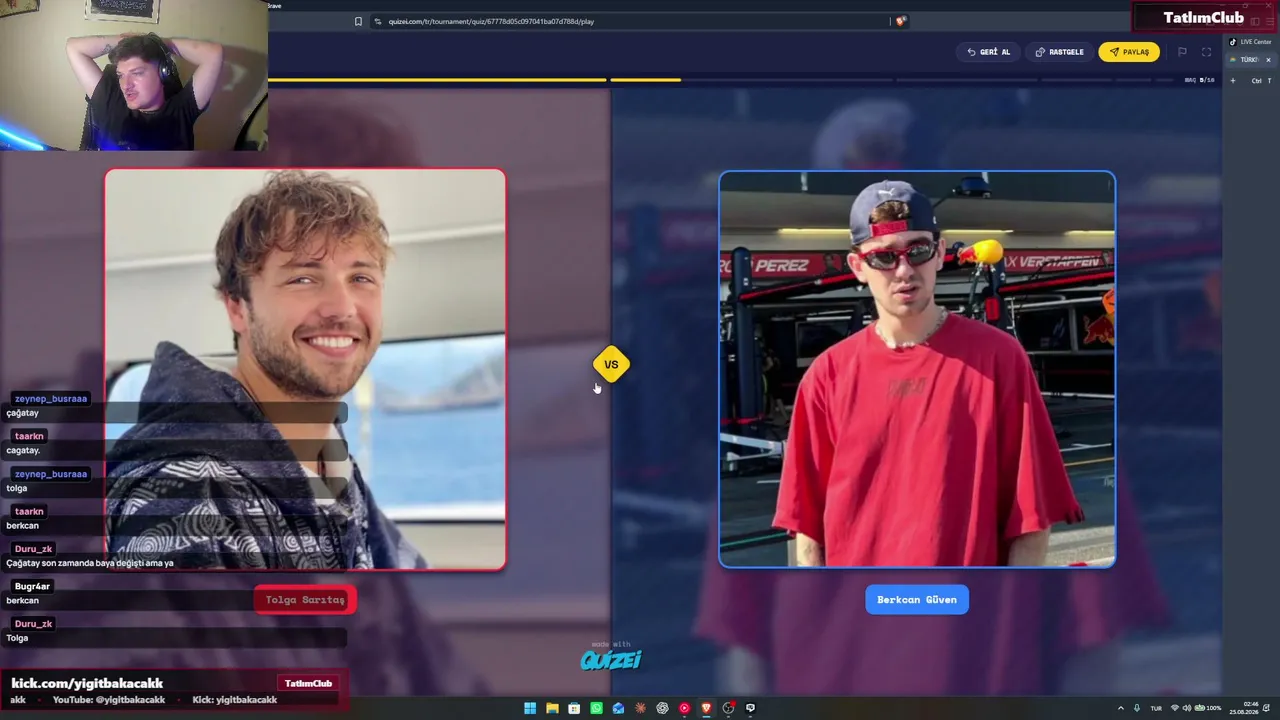This screenshot has height=720, width=1280.
Task: Click the red Tolga Sarıtaş name button
Action: click(x=305, y=600)
